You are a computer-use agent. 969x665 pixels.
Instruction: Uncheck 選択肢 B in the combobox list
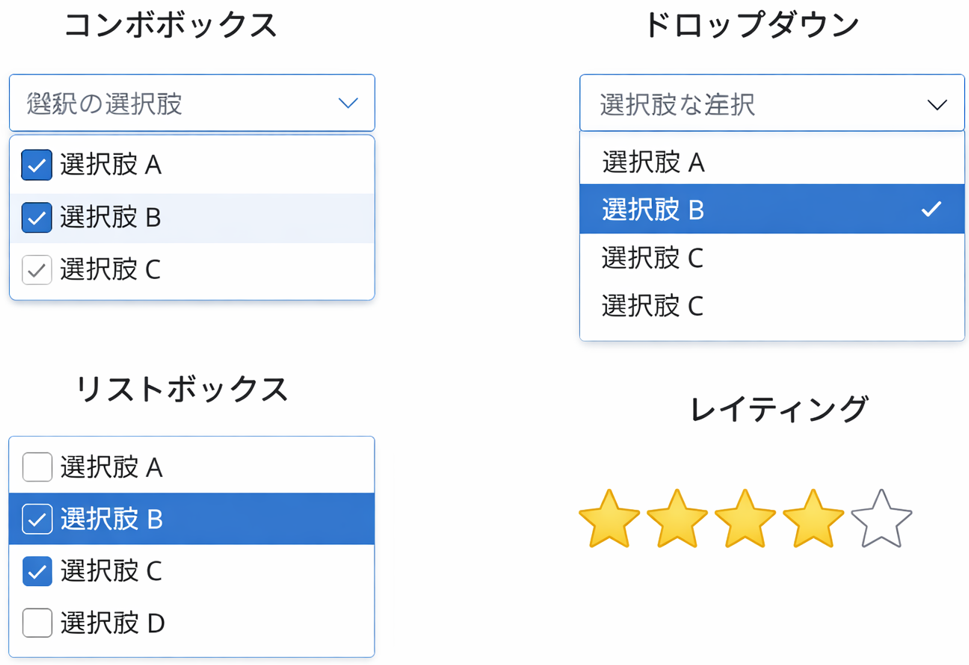click(x=37, y=217)
